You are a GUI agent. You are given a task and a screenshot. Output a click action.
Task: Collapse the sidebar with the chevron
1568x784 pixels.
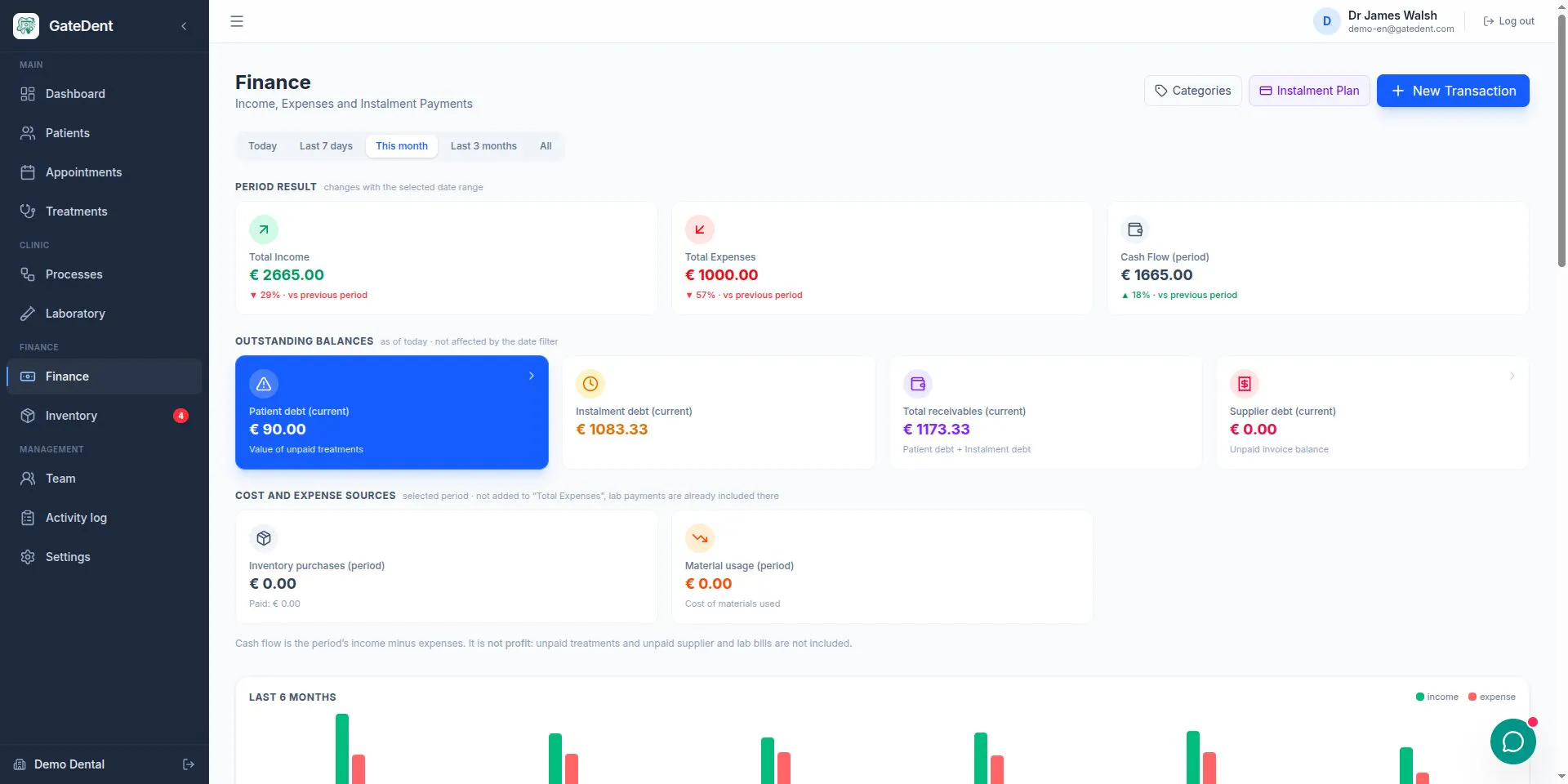coord(184,26)
